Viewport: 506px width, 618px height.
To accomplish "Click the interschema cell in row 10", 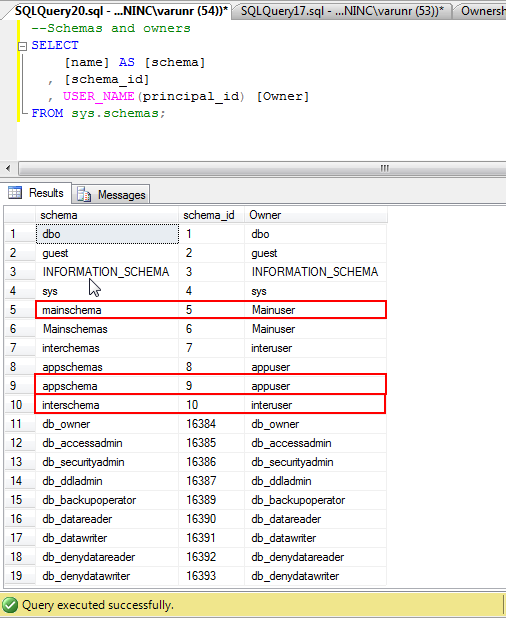I will click(107, 405).
